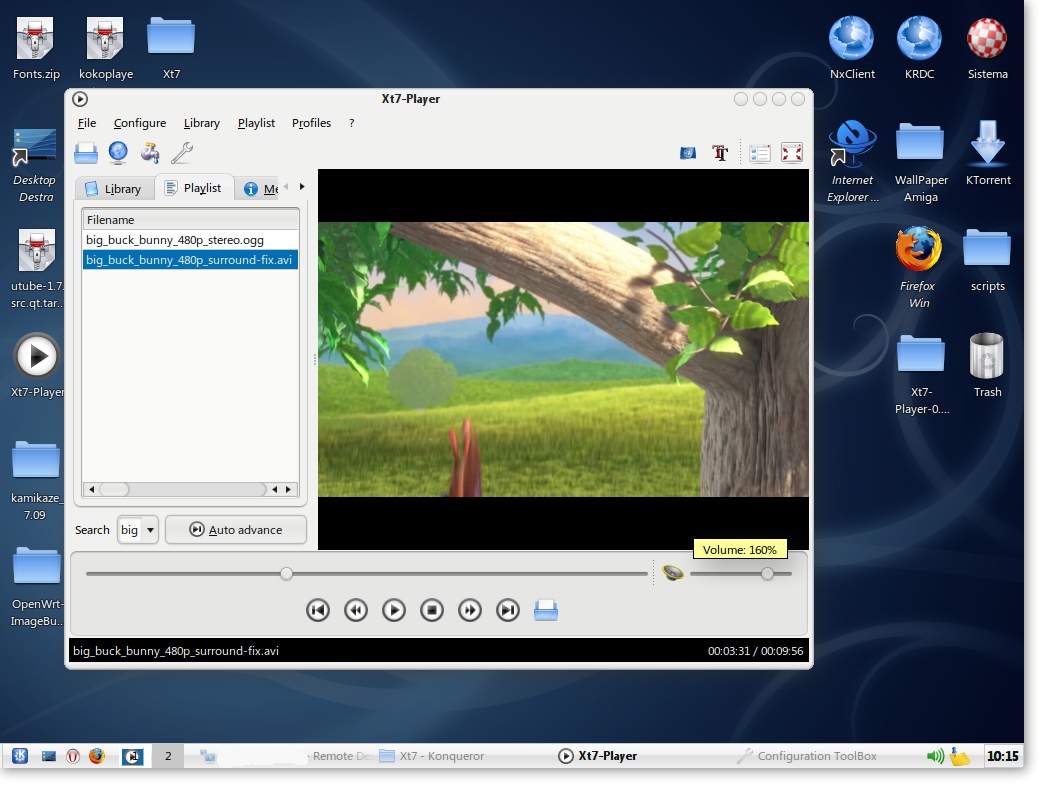The width and height of the screenshot is (1048, 792).
Task: Click the drive icon beside playback controls
Action: click(x=546, y=610)
